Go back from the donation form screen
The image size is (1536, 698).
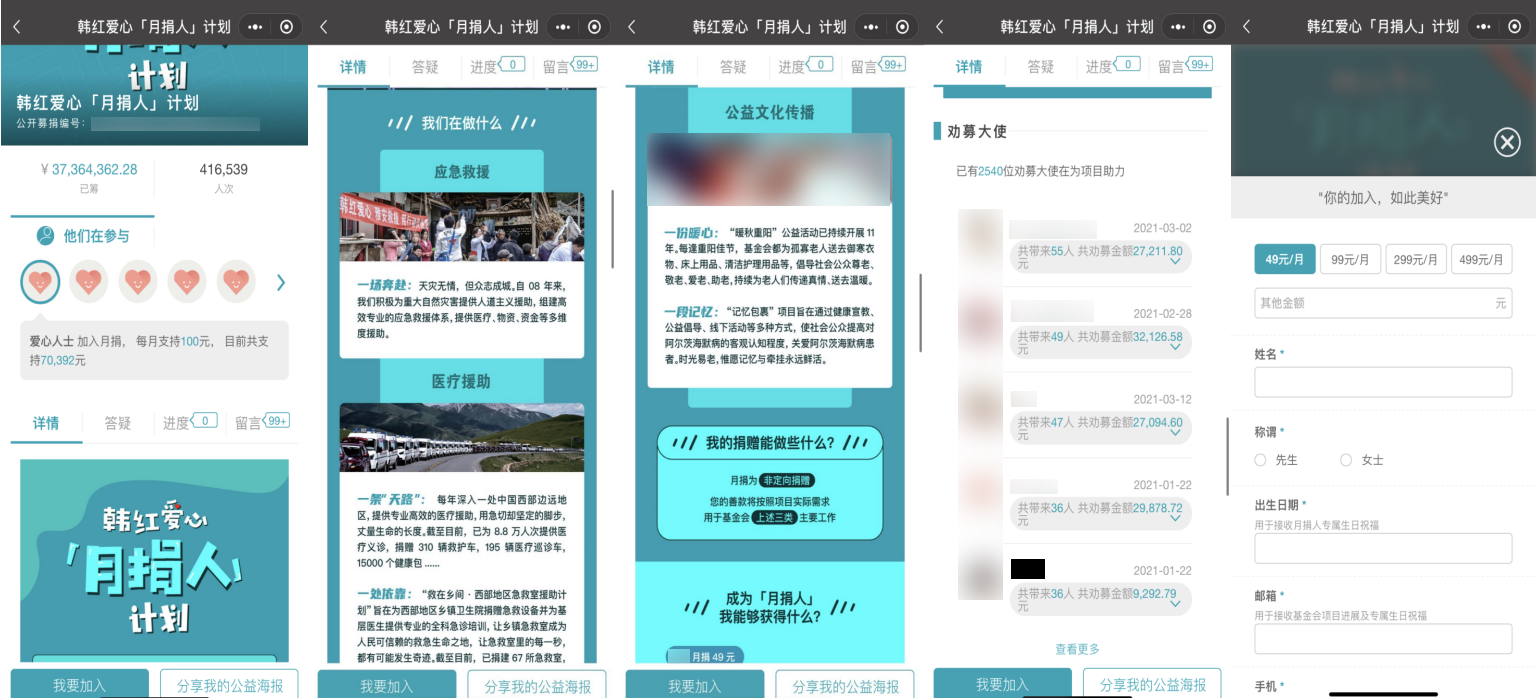[x=1246, y=27]
